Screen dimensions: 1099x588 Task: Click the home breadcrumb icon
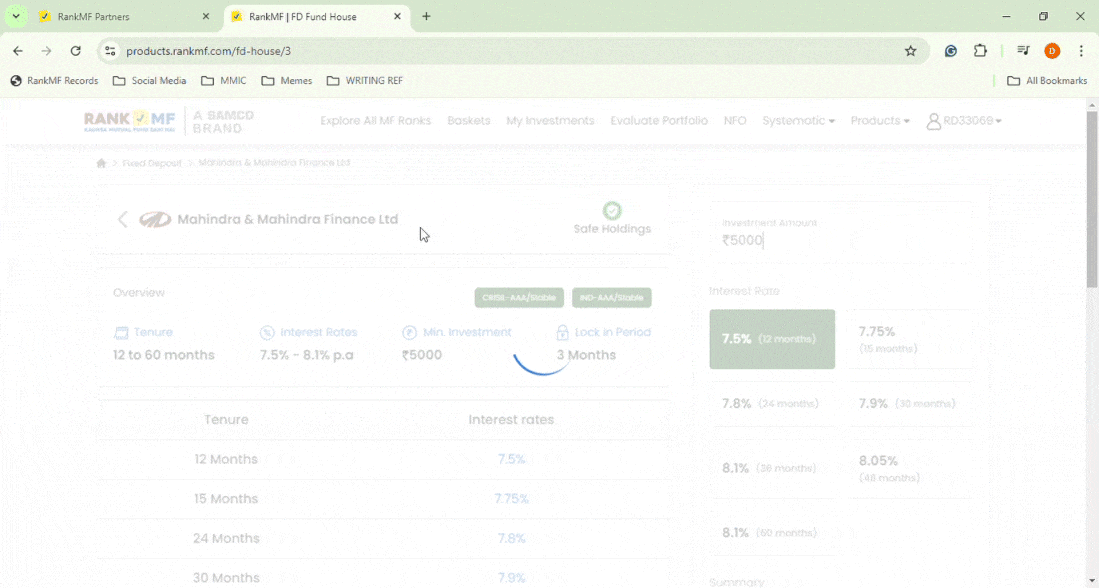point(101,163)
